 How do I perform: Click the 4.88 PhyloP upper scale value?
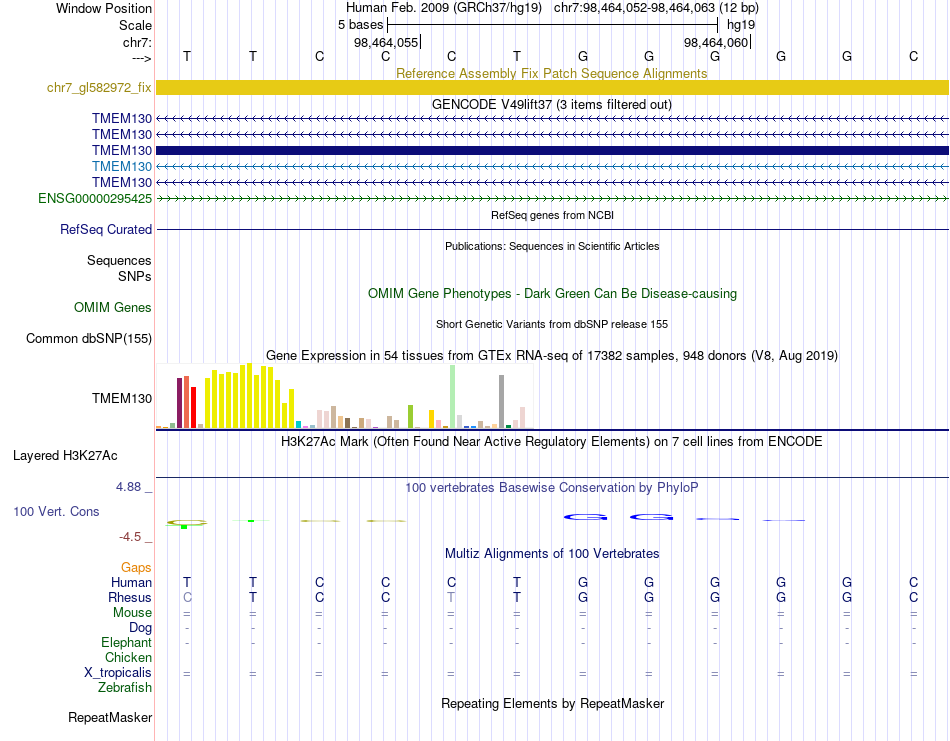coord(128,487)
